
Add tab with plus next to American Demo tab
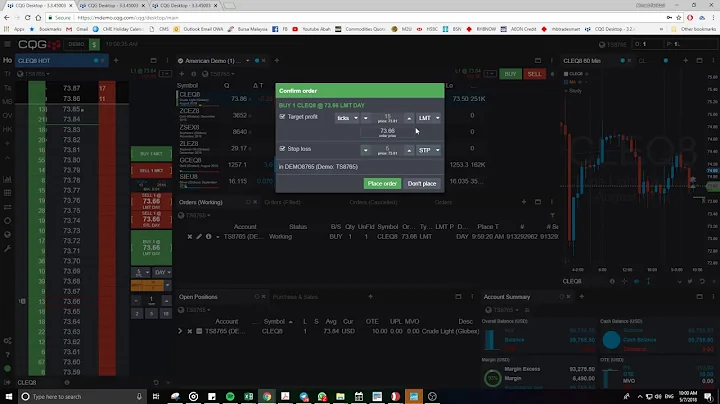click(x=276, y=60)
